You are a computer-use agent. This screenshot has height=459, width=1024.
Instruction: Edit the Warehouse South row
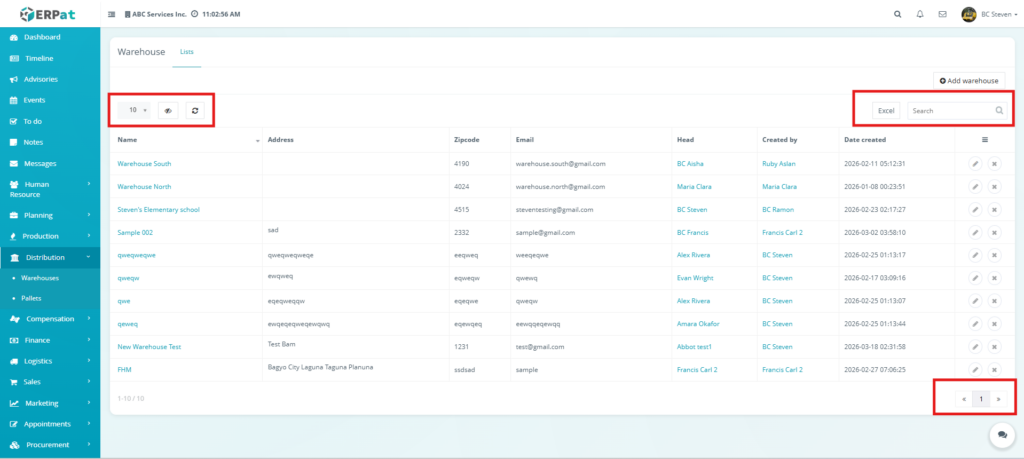coord(975,163)
